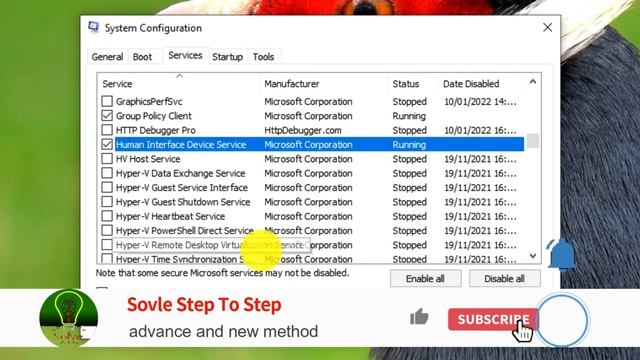Uncheck the Group Policy Client service
Screen dimensions: 640x360
coord(107,116)
